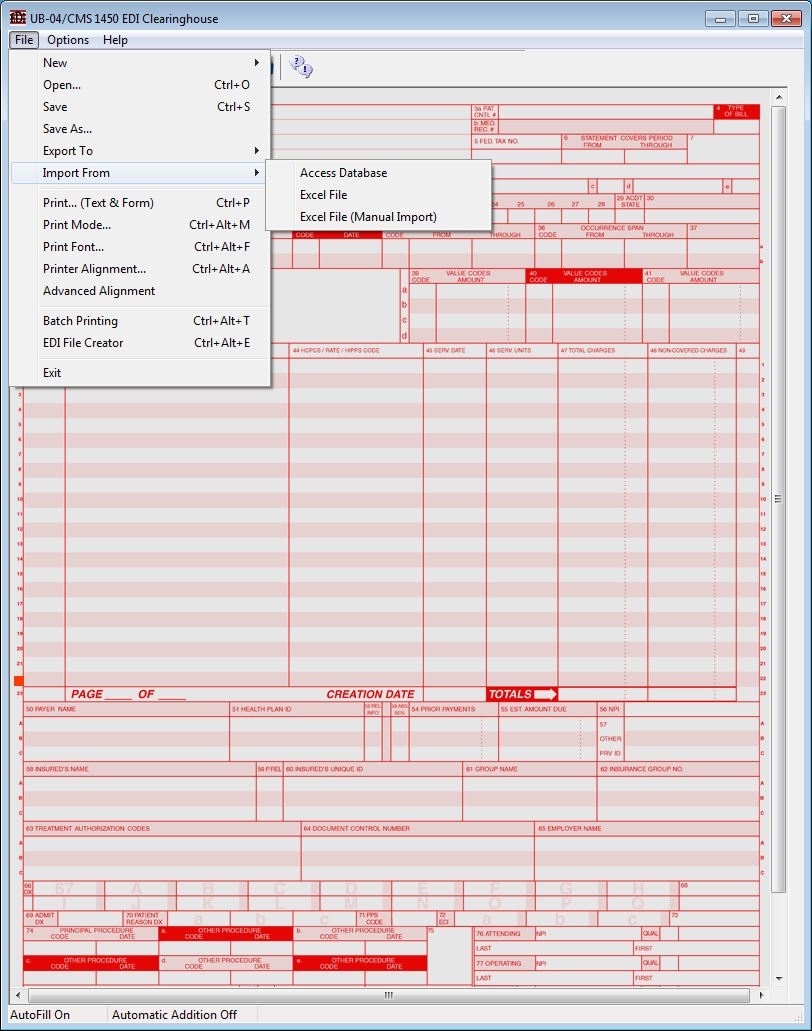Click the horizontal scrollbar thumb
Image resolution: width=812 pixels, height=1031 pixels.
click(x=389, y=995)
